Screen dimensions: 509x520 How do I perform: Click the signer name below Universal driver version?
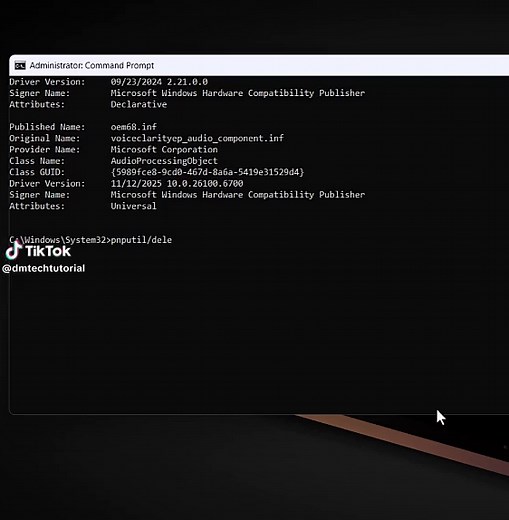pyautogui.click(x=238, y=195)
